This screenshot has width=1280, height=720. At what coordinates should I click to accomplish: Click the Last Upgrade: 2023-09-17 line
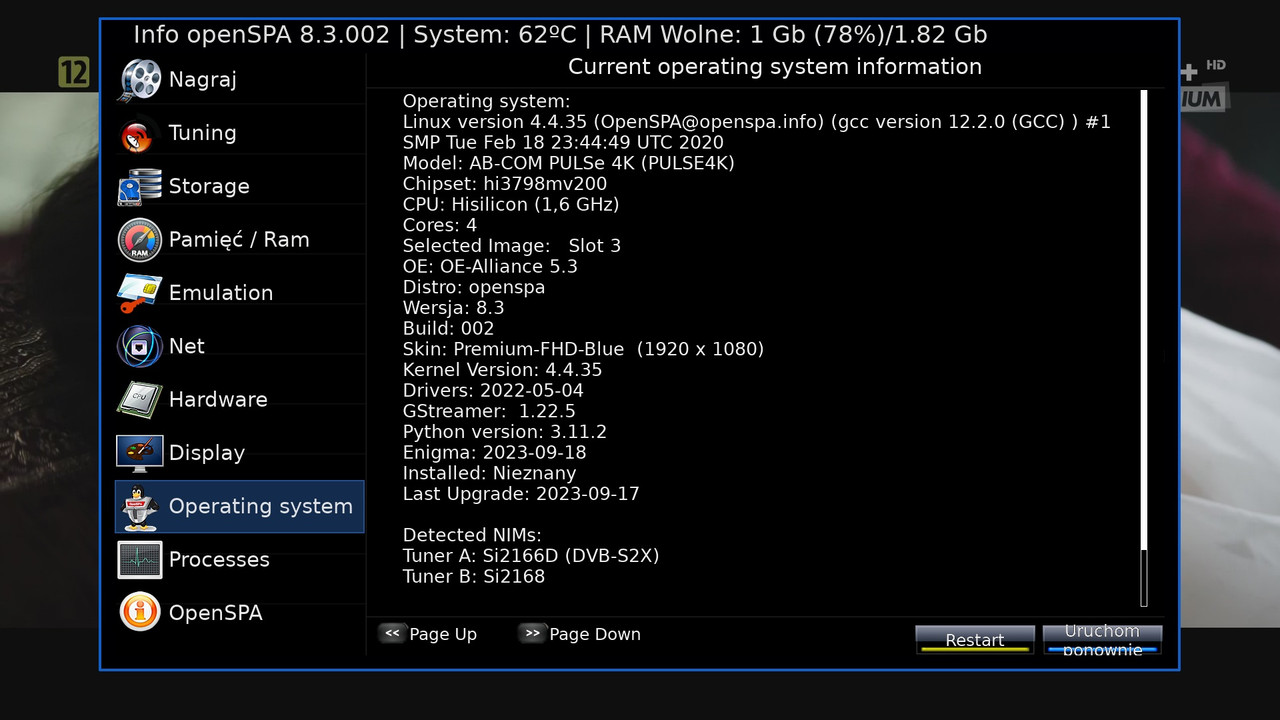[x=521, y=494]
